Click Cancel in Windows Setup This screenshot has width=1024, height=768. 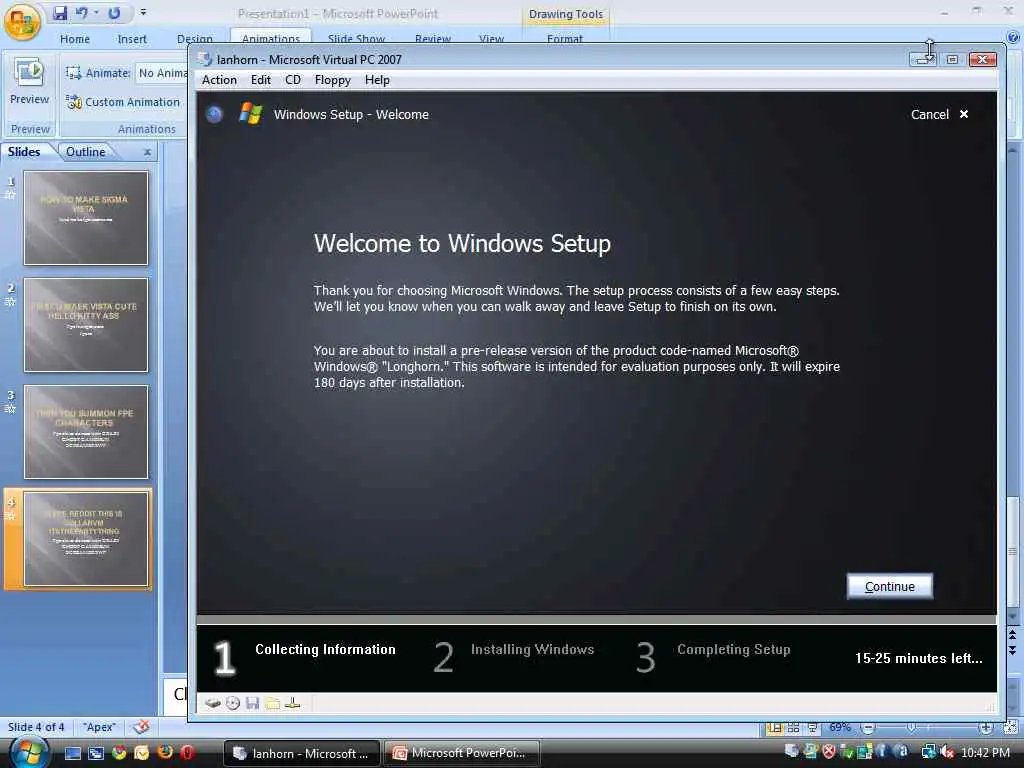pyautogui.click(x=929, y=114)
